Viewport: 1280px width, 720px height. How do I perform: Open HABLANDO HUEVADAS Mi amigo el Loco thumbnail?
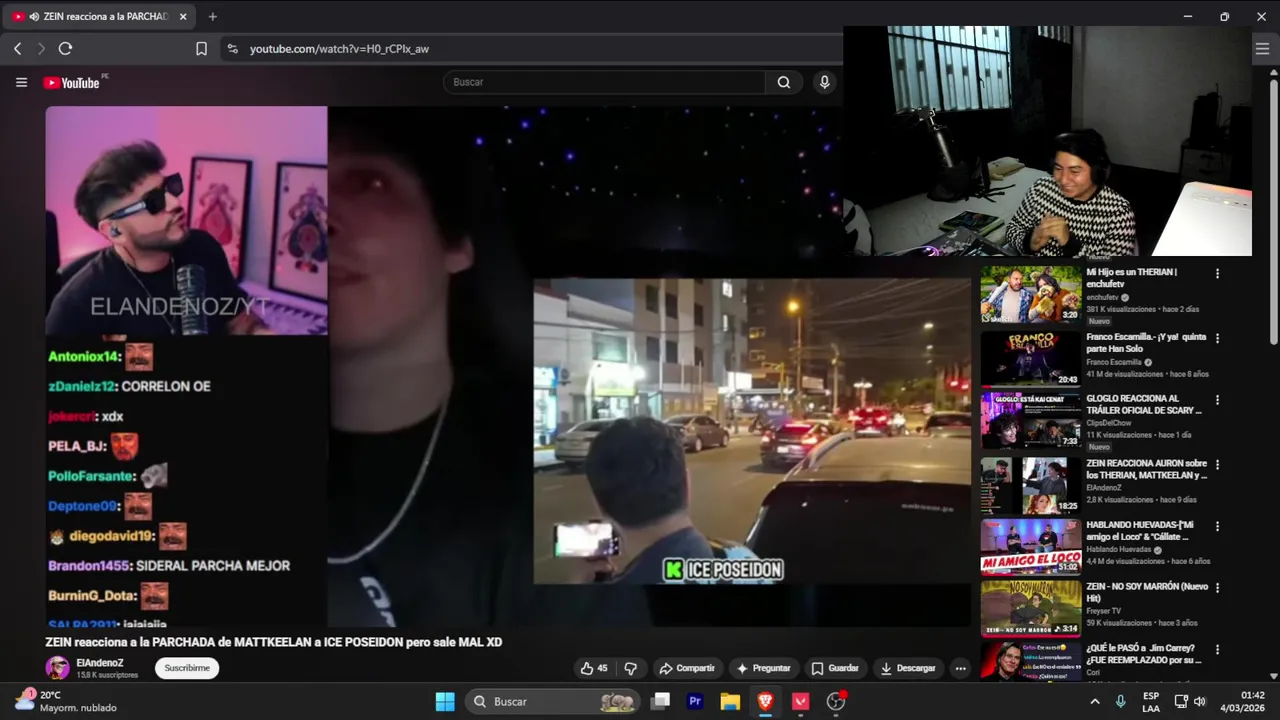pos(1030,547)
